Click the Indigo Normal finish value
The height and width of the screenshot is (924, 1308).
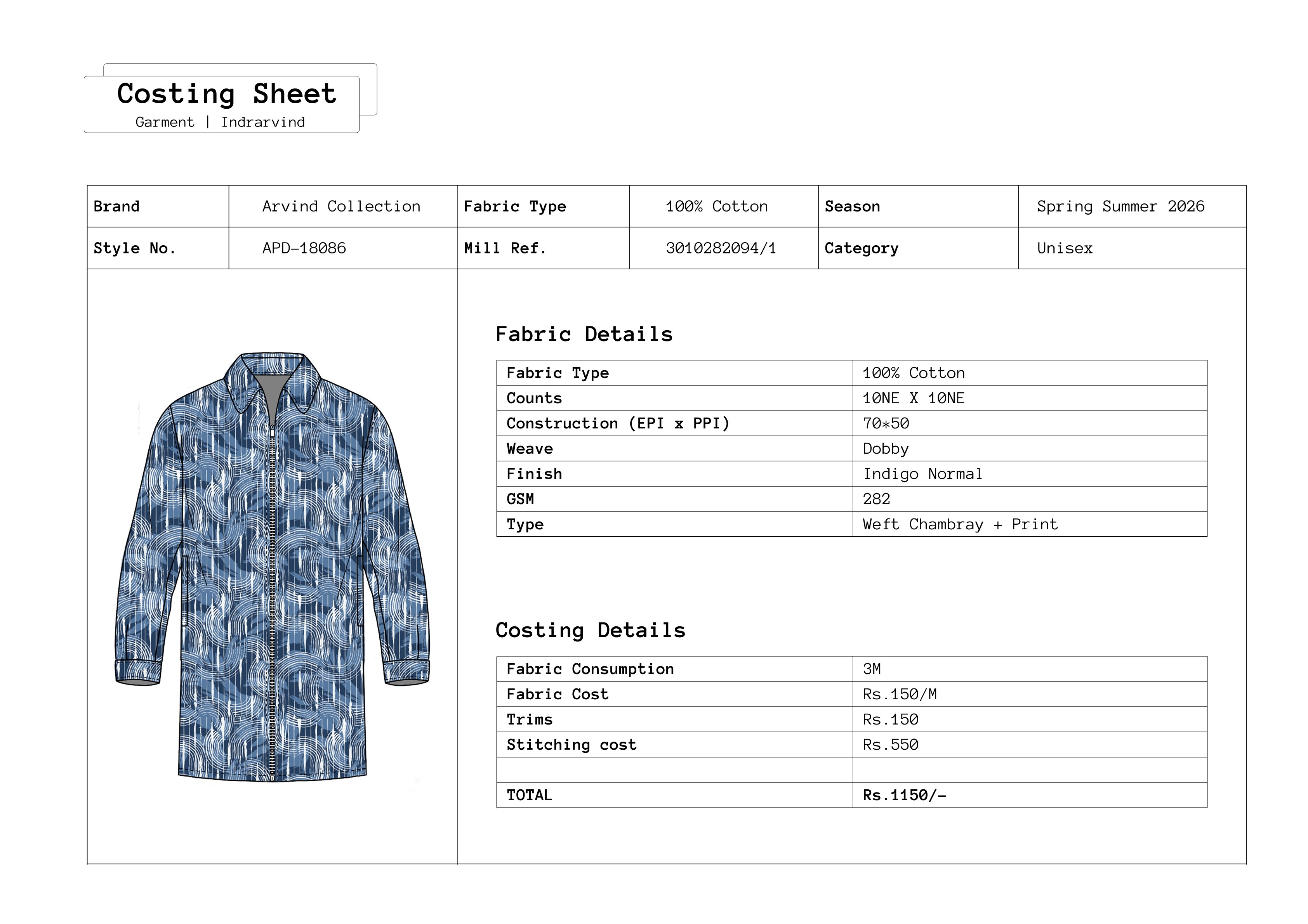click(922, 474)
